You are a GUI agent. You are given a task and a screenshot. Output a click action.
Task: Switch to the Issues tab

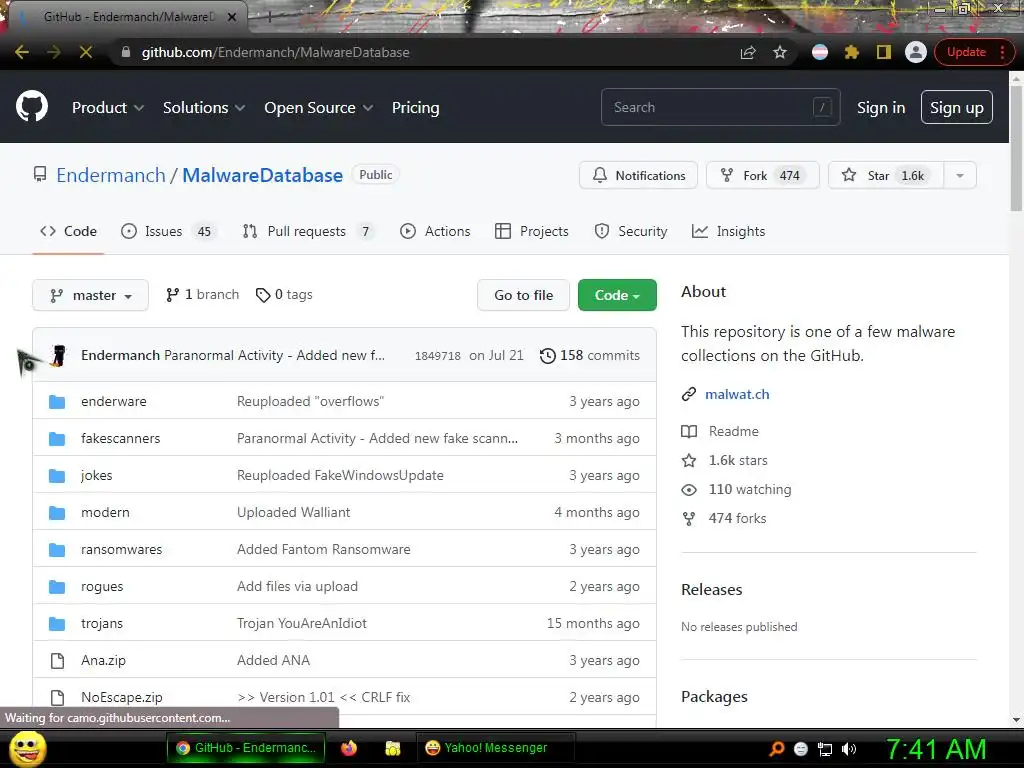(x=168, y=231)
